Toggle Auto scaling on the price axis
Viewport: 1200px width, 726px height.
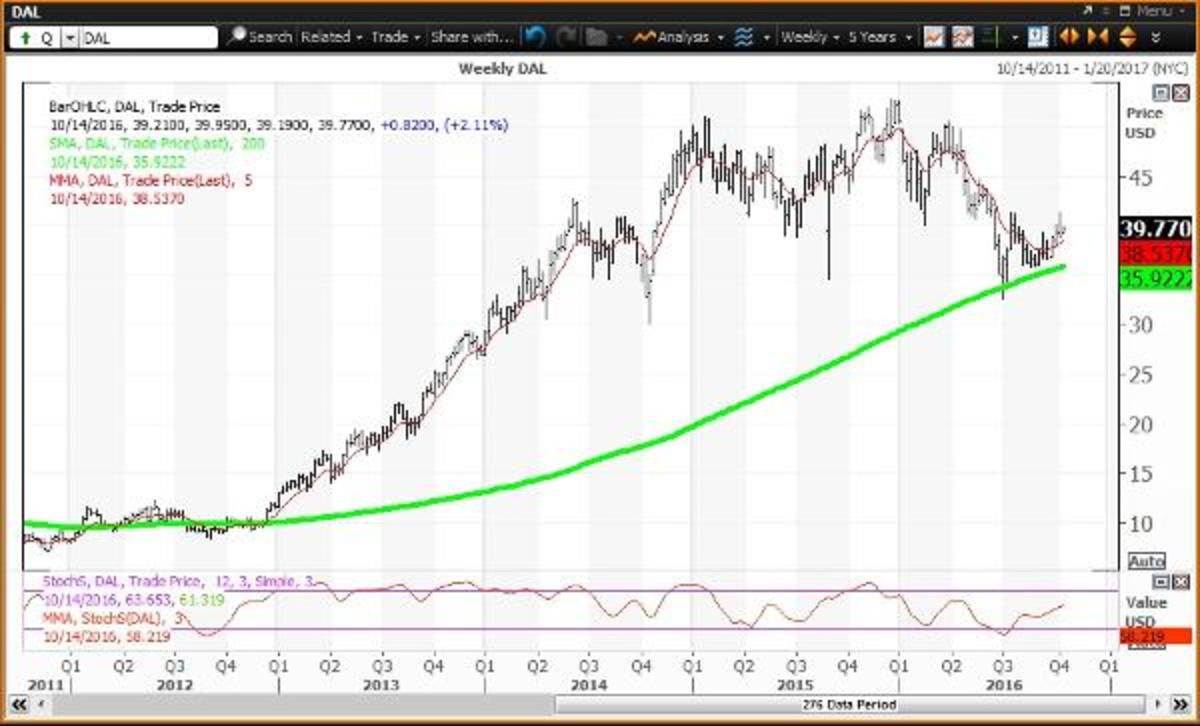[x=1147, y=561]
